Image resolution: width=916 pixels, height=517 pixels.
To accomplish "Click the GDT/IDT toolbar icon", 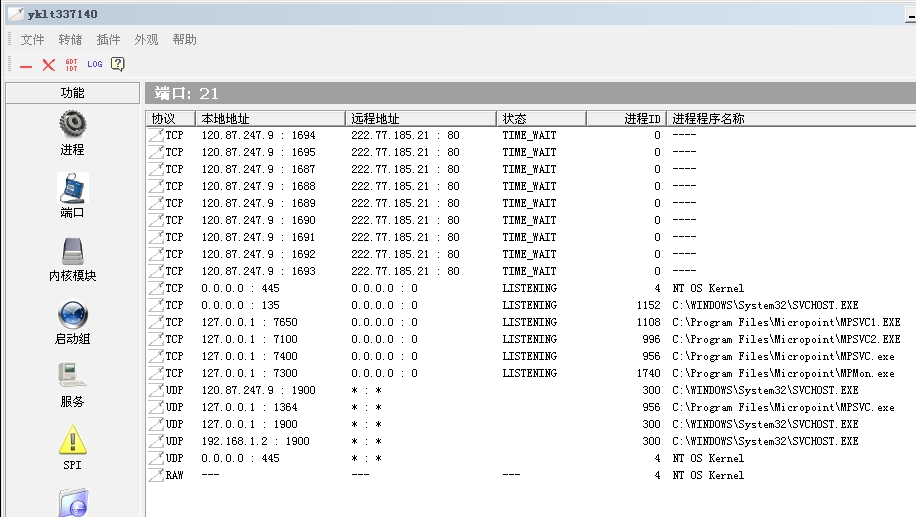I will tap(71, 65).
